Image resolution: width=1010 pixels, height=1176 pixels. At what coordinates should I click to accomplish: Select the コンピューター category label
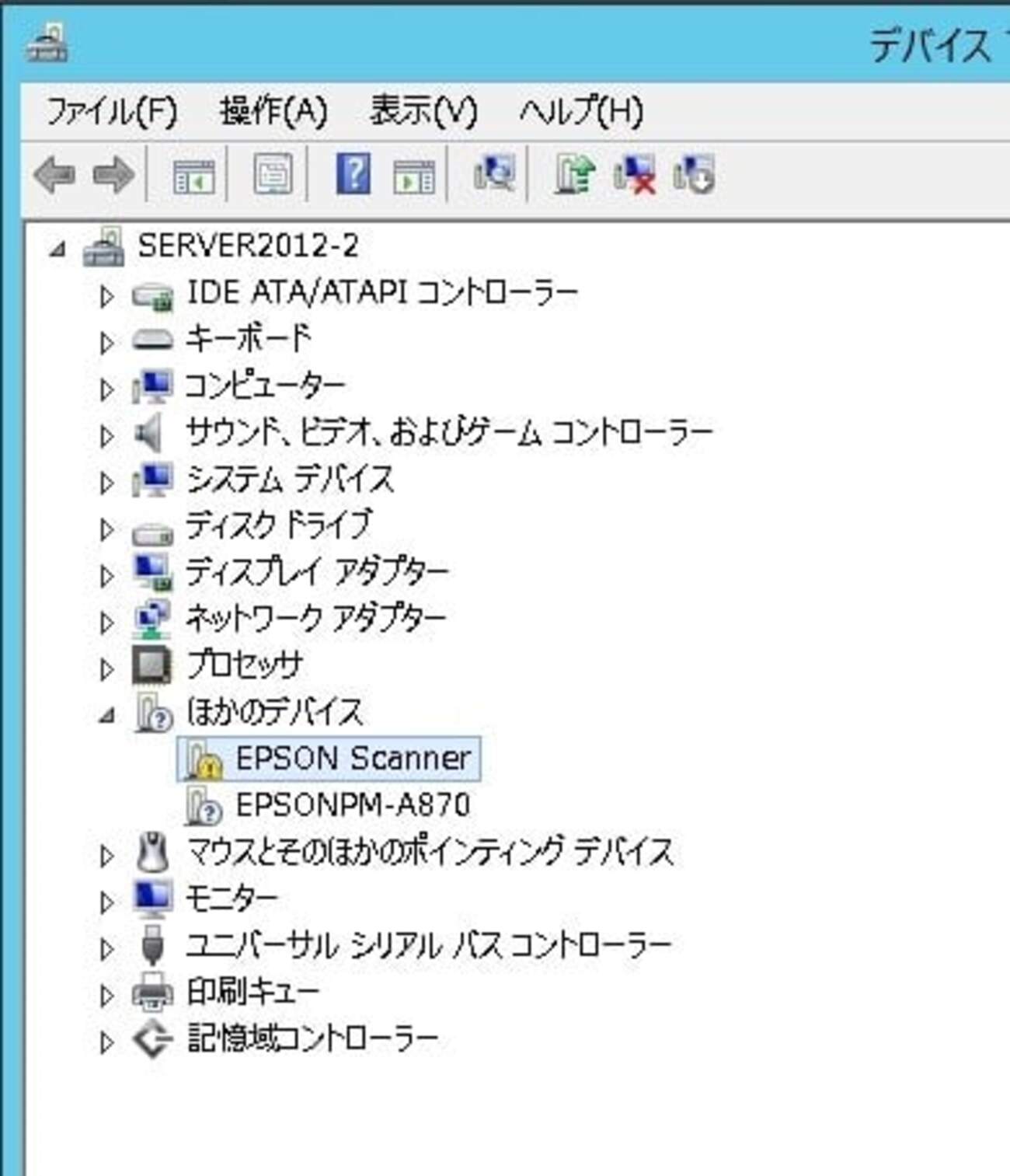coord(265,386)
